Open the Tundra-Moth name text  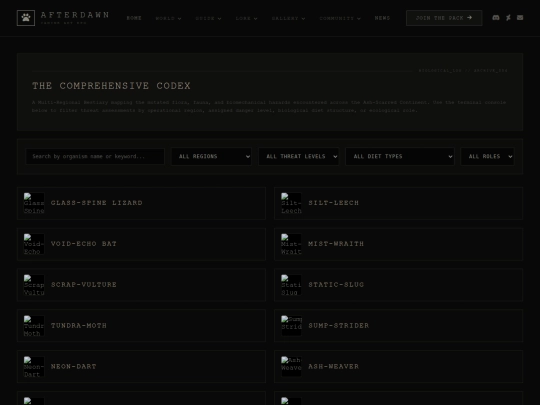[79, 326]
